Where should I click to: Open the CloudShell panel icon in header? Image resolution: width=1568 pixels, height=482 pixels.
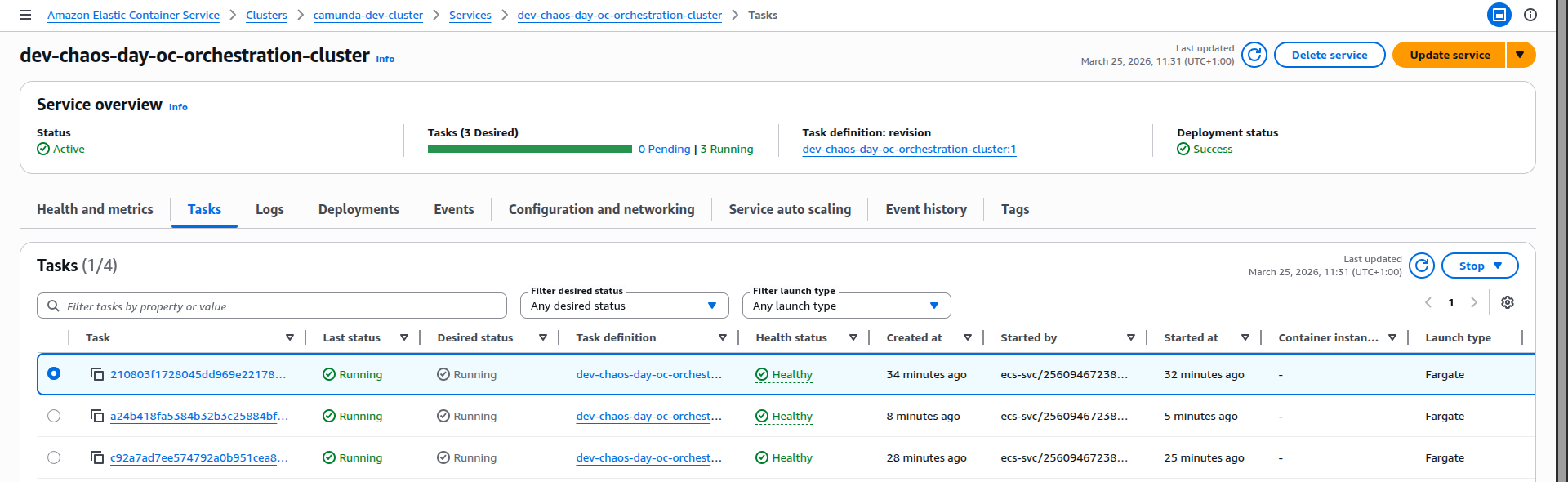[x=1499, y=15]
